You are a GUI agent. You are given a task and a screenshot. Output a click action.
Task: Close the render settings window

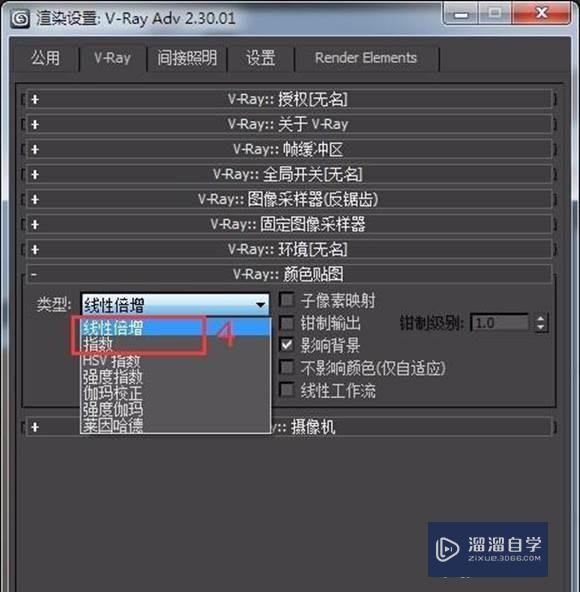click(541, 14)
